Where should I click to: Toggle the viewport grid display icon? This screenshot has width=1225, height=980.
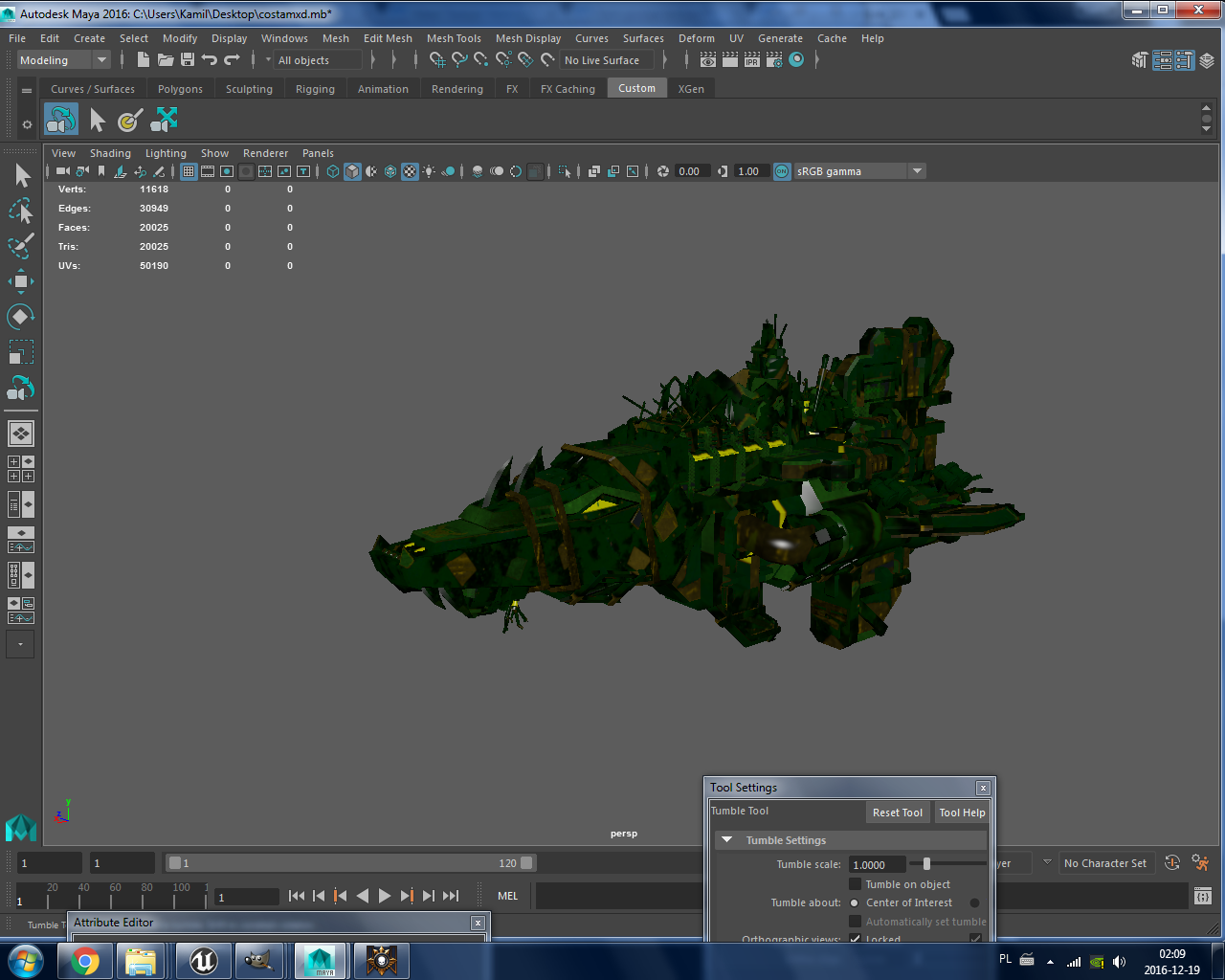(188, 170)
